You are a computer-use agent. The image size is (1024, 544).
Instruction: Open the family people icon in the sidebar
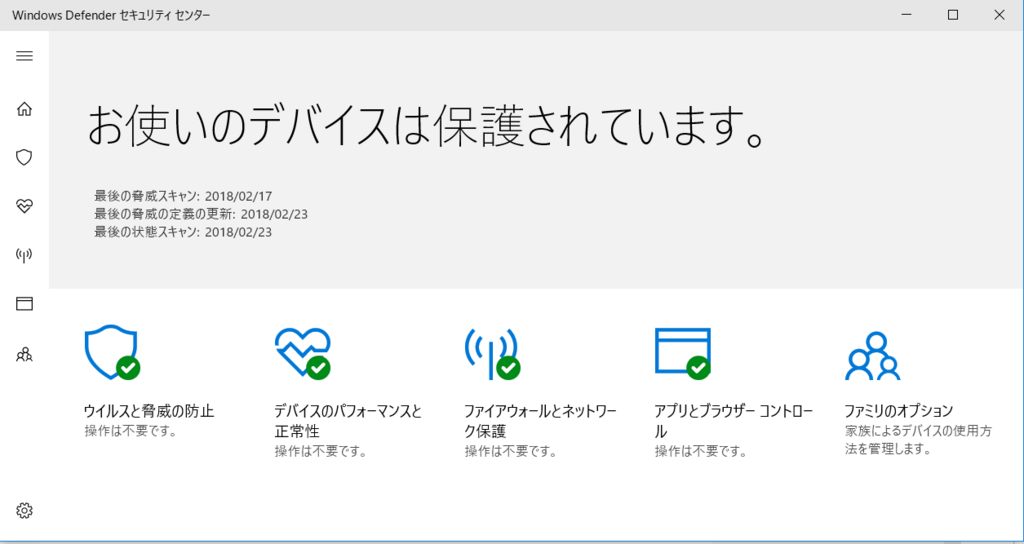(24, 355)
